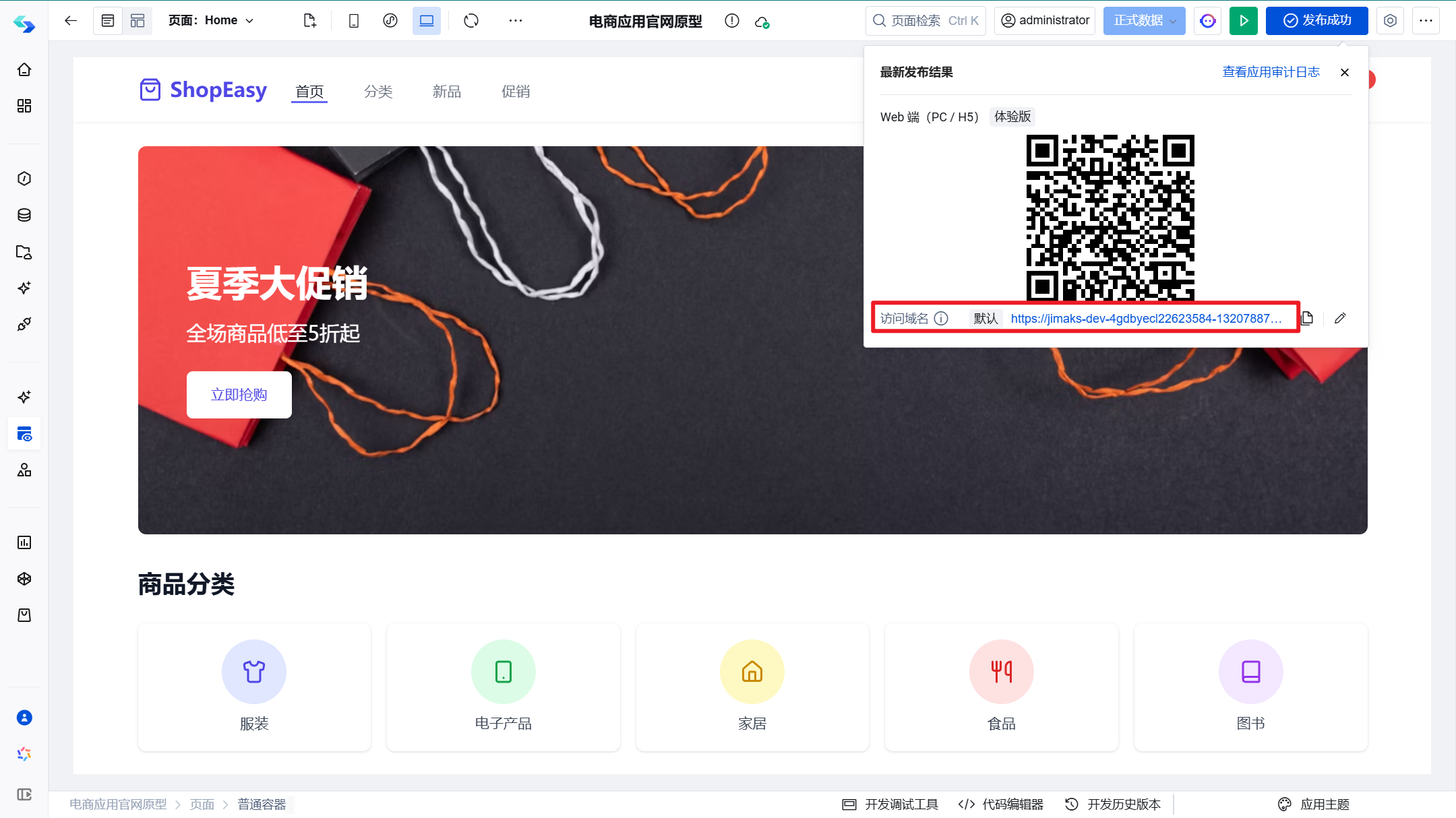1456x818 pixels.
Task: Click the cloud save status icon
Action: click(762, 22)
